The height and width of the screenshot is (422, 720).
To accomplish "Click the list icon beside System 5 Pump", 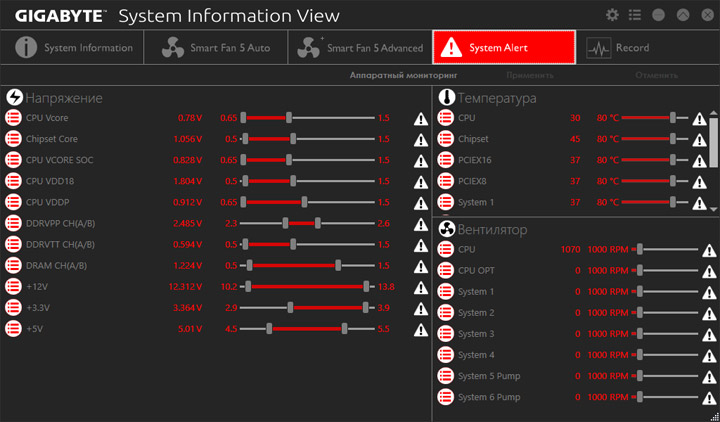I will (x=445, y=377).
